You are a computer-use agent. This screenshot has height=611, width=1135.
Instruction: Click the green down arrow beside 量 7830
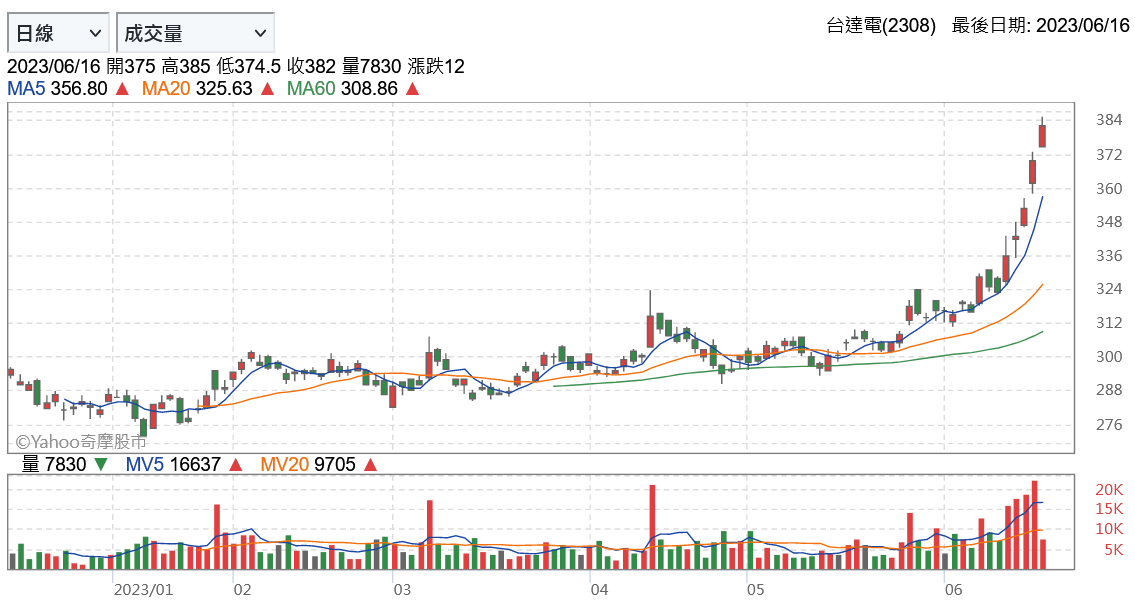click(101, 465)
